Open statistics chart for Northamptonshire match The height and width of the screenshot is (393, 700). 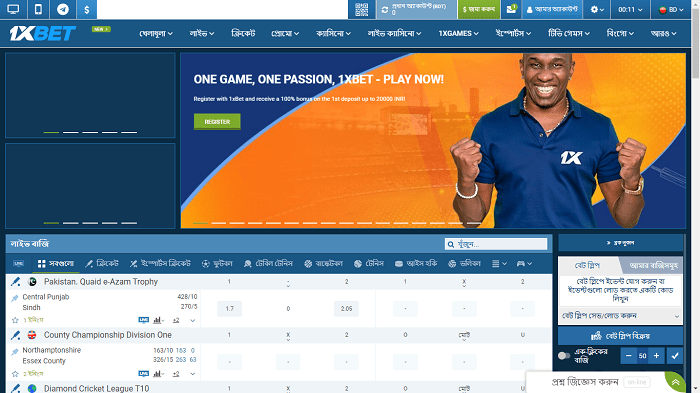point(158,374)
